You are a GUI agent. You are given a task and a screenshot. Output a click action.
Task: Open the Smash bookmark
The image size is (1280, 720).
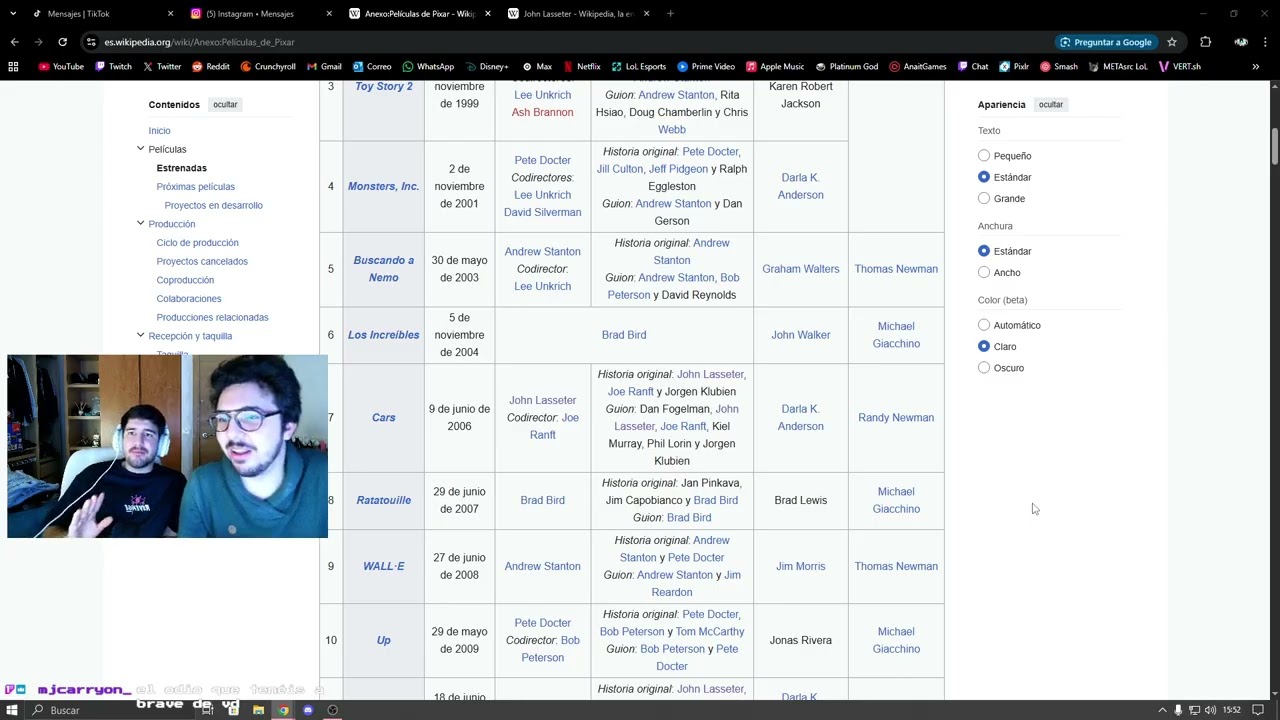click(x=1058, y=66)
